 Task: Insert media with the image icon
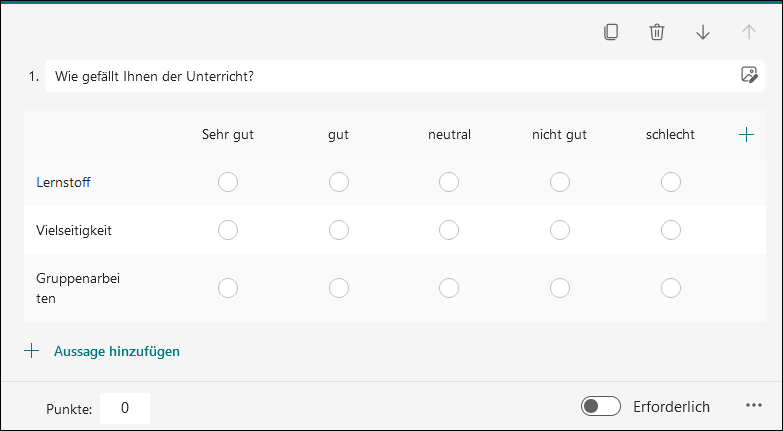click(749, 75)
